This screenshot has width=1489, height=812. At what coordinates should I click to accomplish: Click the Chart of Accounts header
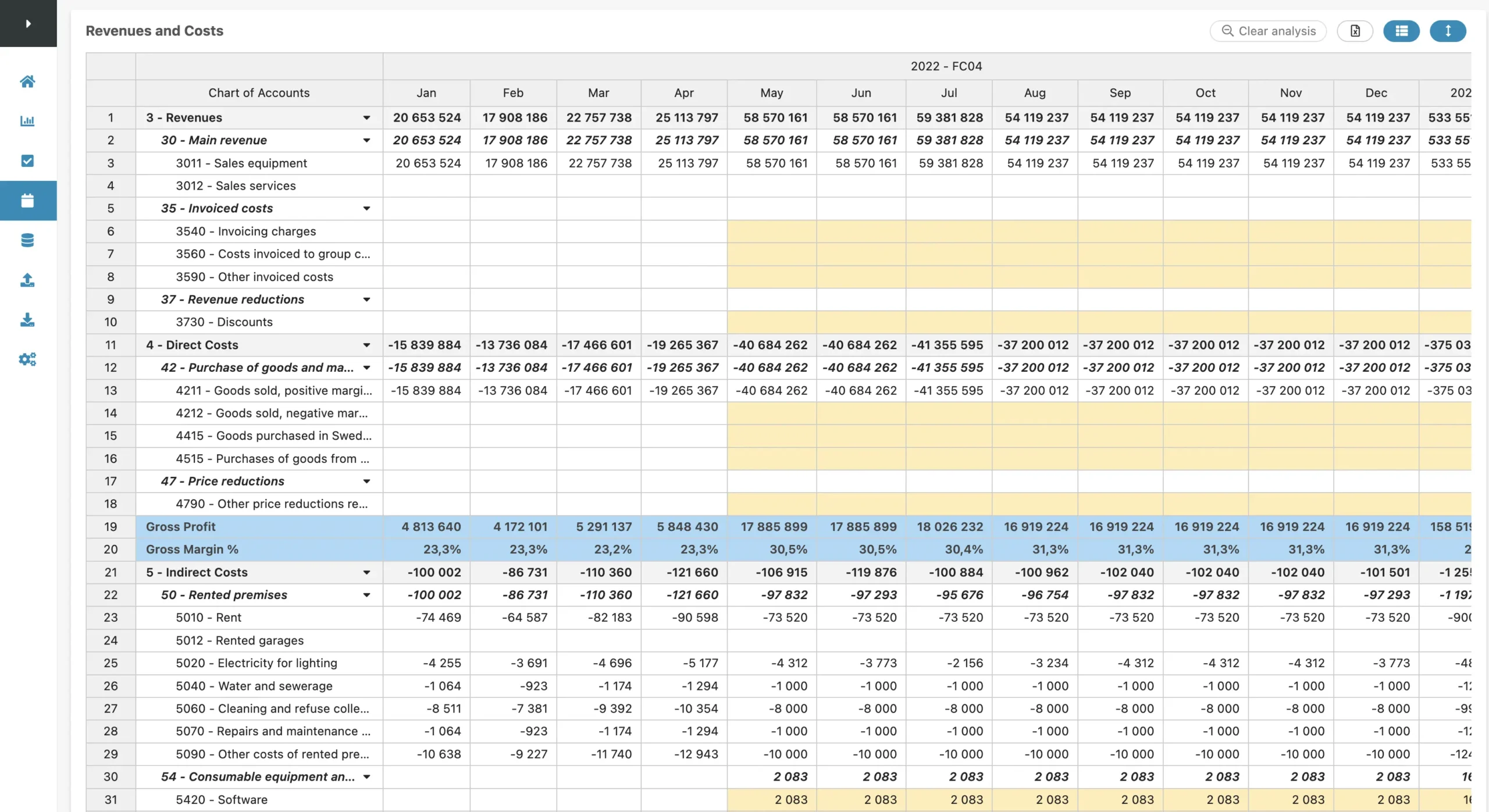point(259,93)
